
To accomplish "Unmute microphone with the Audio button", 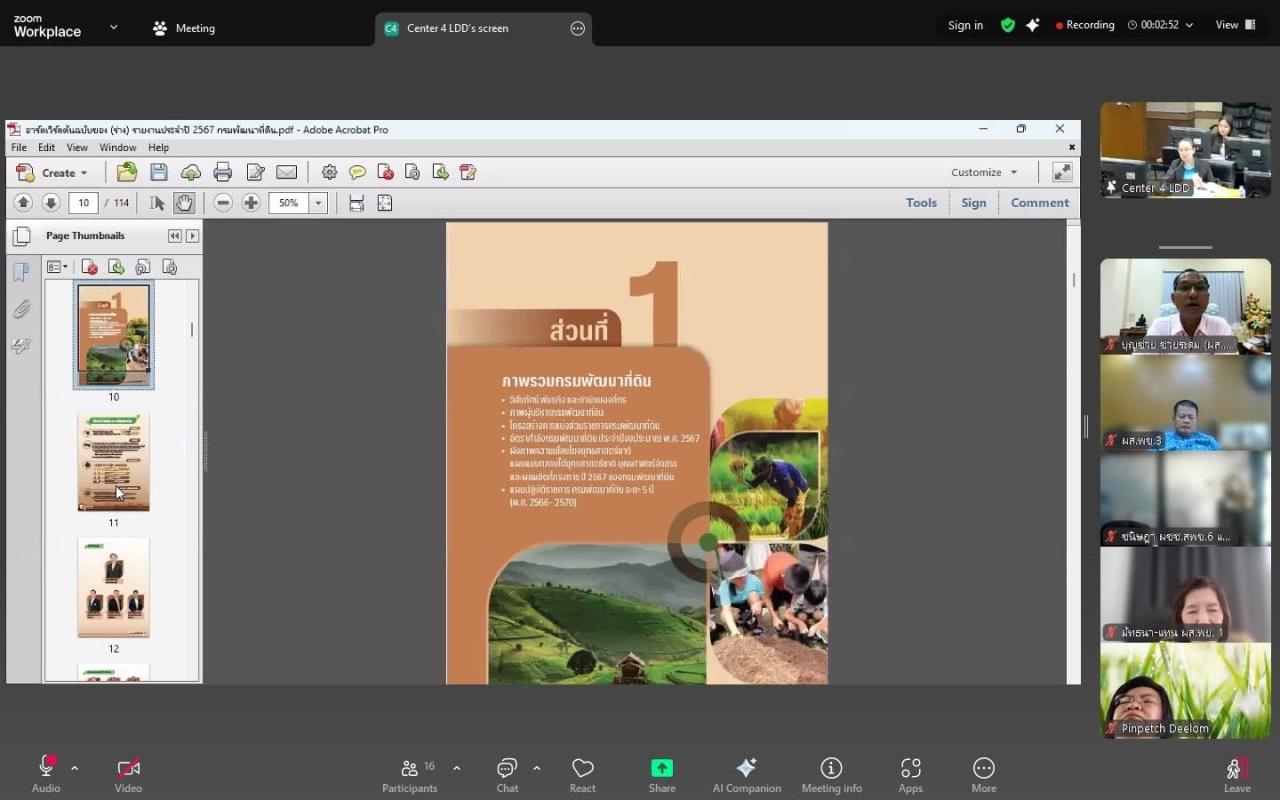I will tap(46, 775).
